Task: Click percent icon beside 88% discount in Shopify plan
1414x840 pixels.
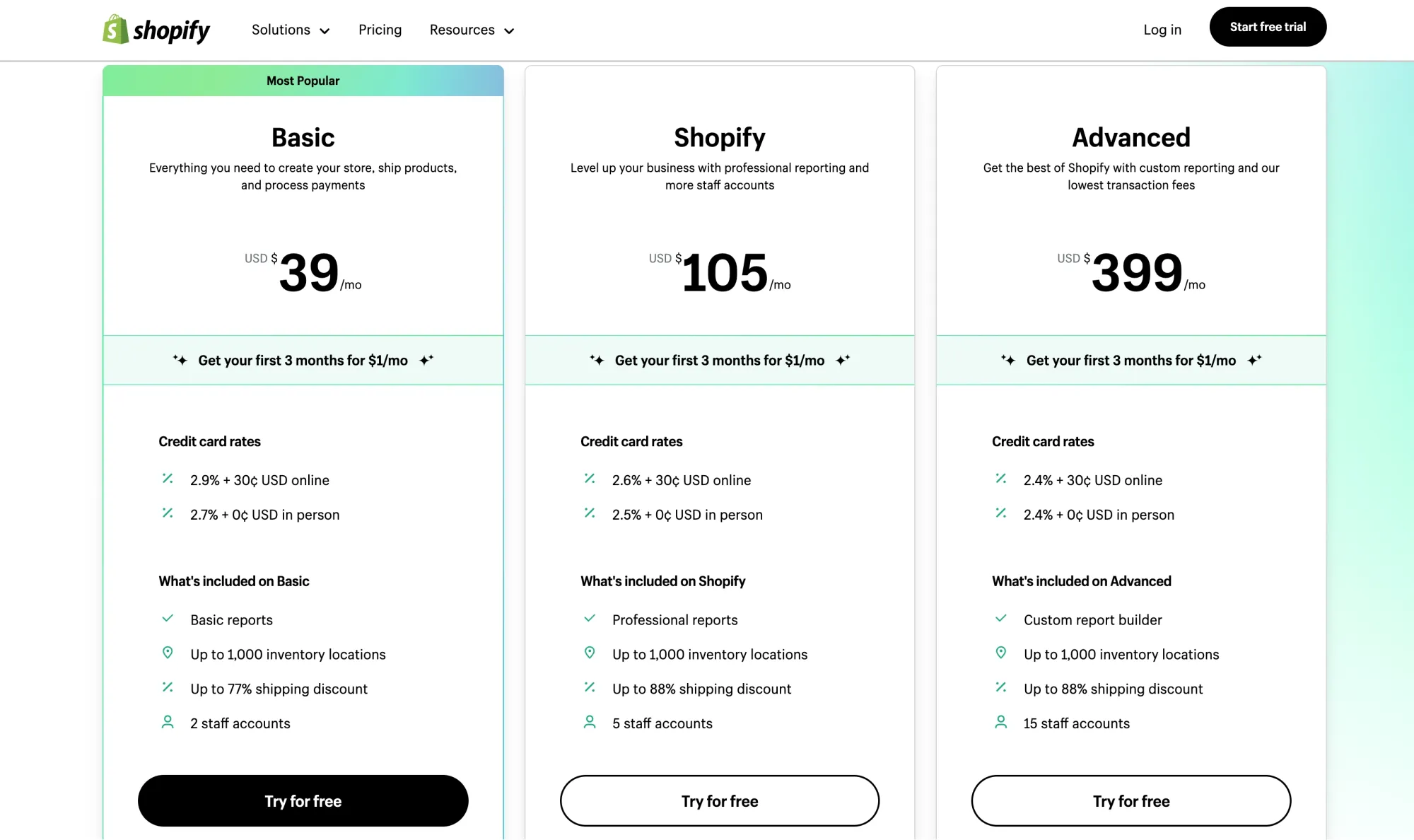Action: pos(590,687)
